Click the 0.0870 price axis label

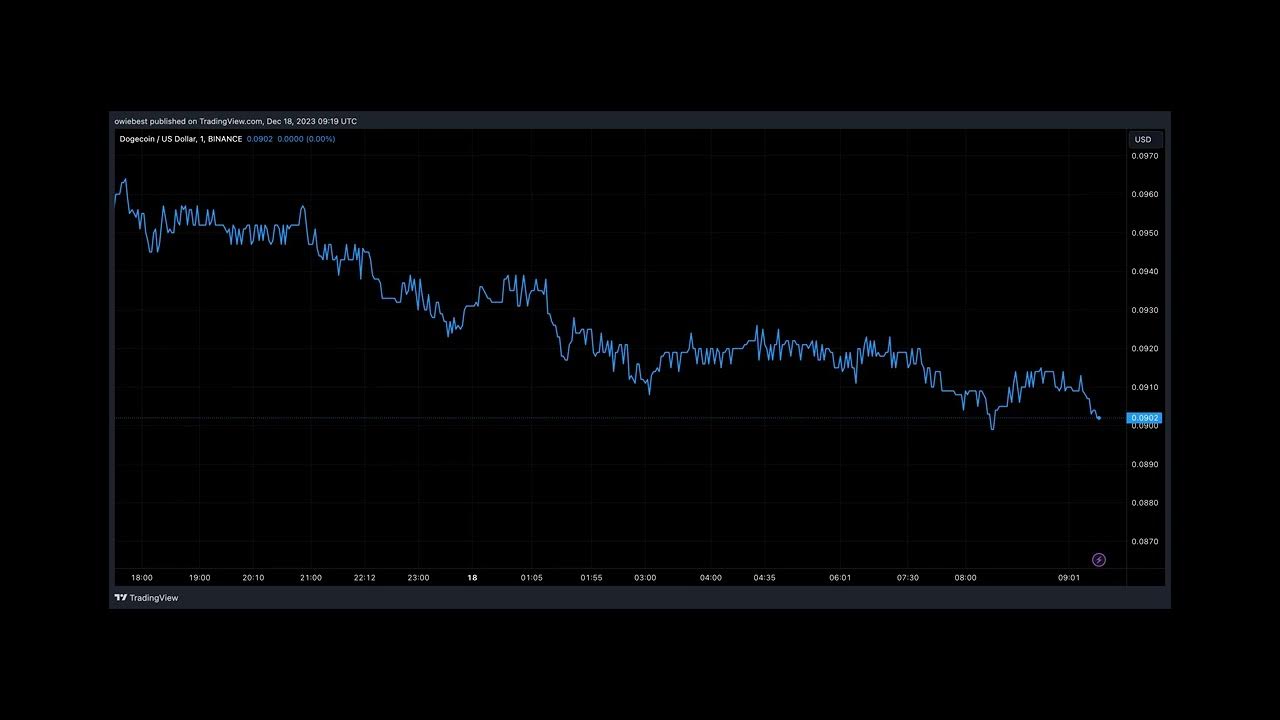pyautogui.click(x=1144, y=542)
